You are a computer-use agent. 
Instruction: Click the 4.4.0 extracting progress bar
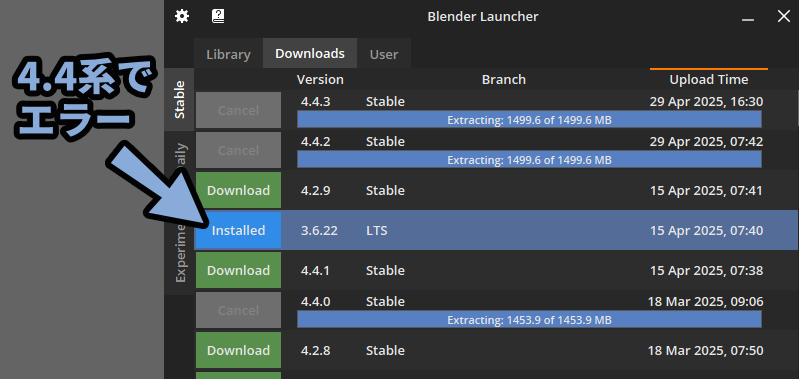click(529, 320)
